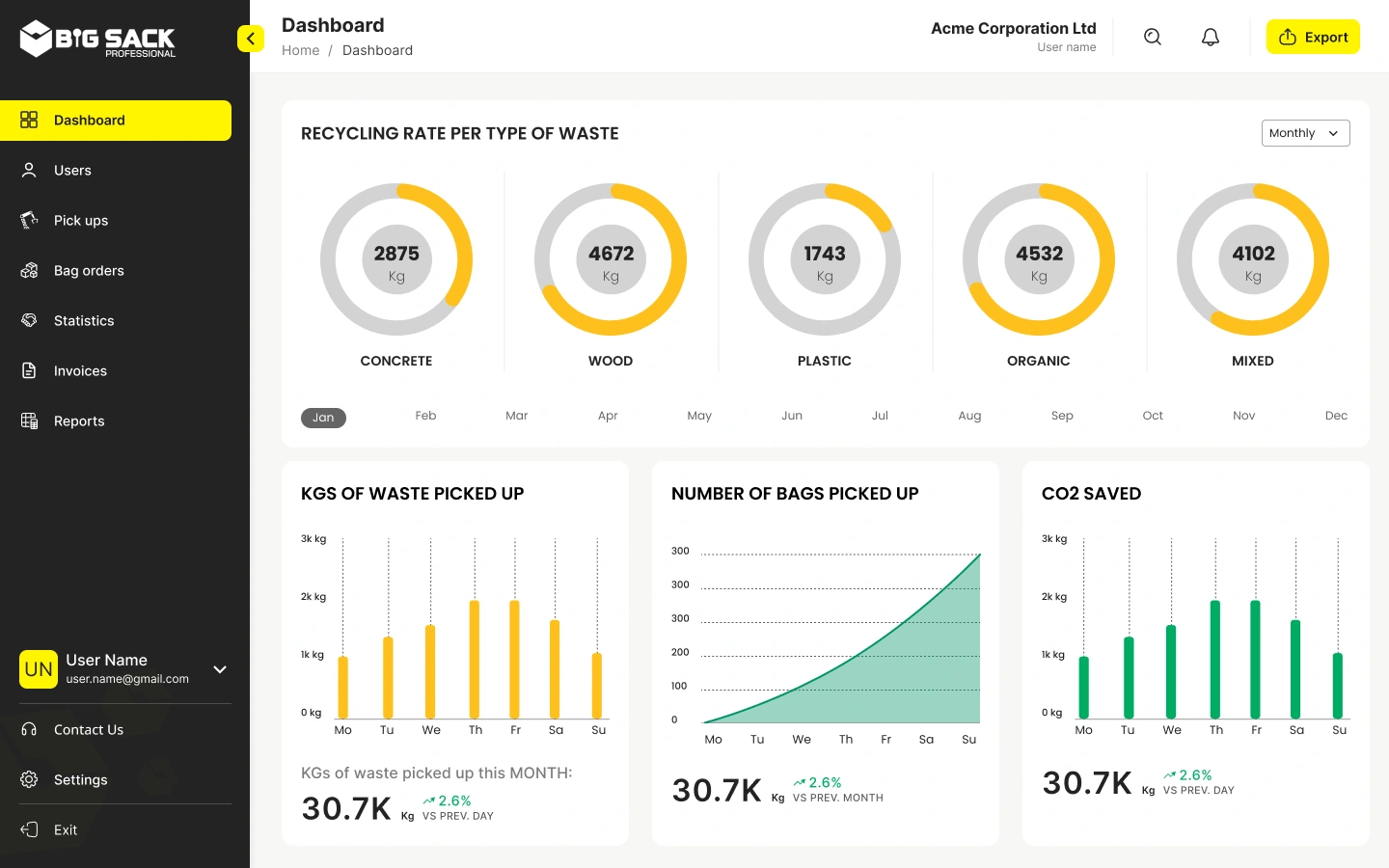Select the Sep month tab

pos(1062,416)
